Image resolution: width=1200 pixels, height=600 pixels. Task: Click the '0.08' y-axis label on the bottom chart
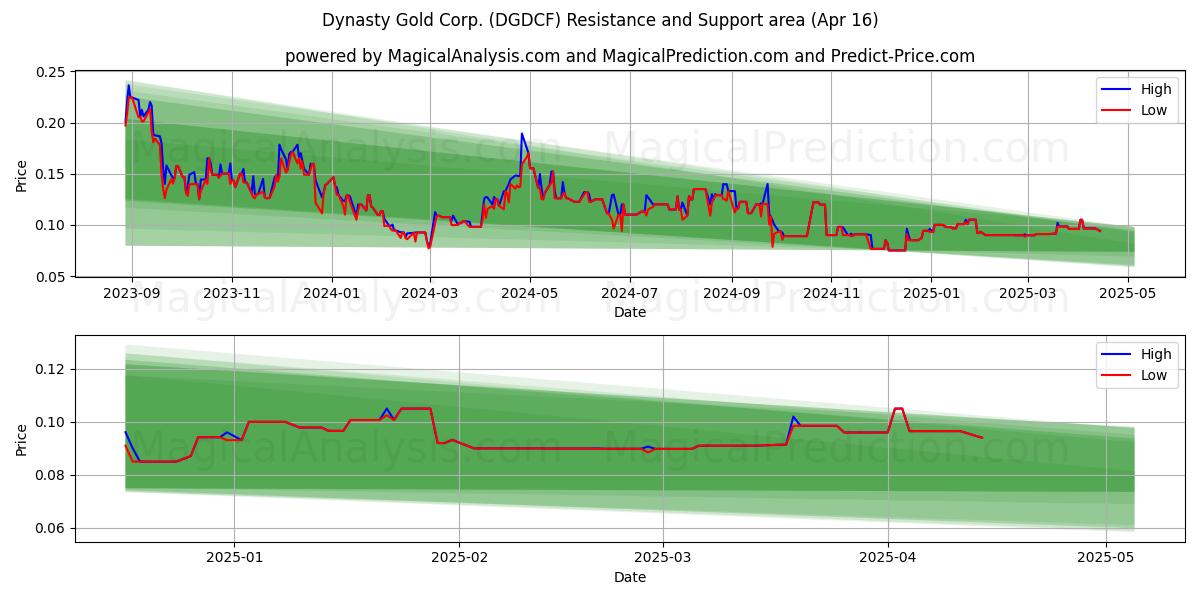[50, 476]
